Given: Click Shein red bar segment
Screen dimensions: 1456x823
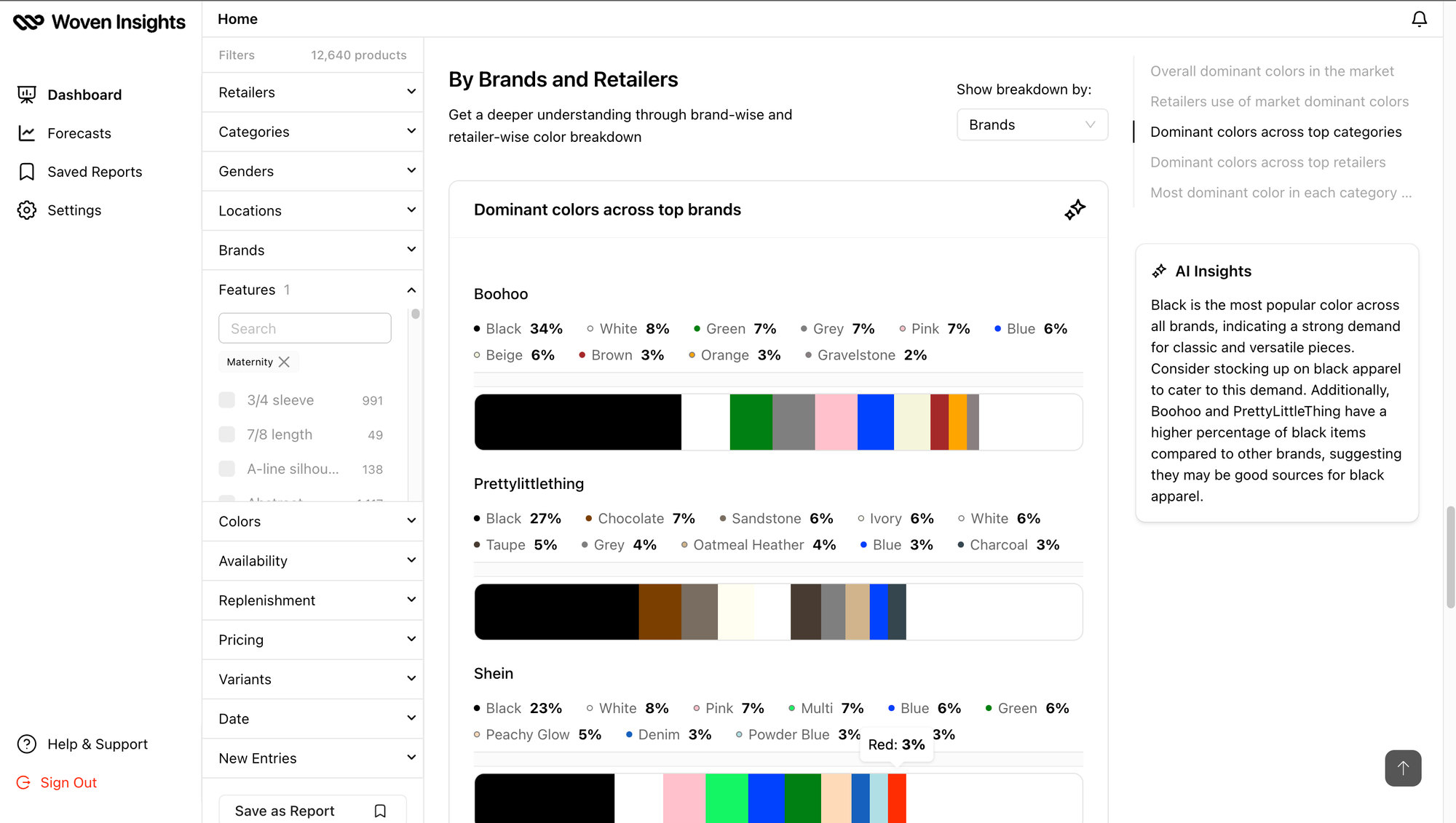Looking at the screenshot, I should (x=897, y=798).
